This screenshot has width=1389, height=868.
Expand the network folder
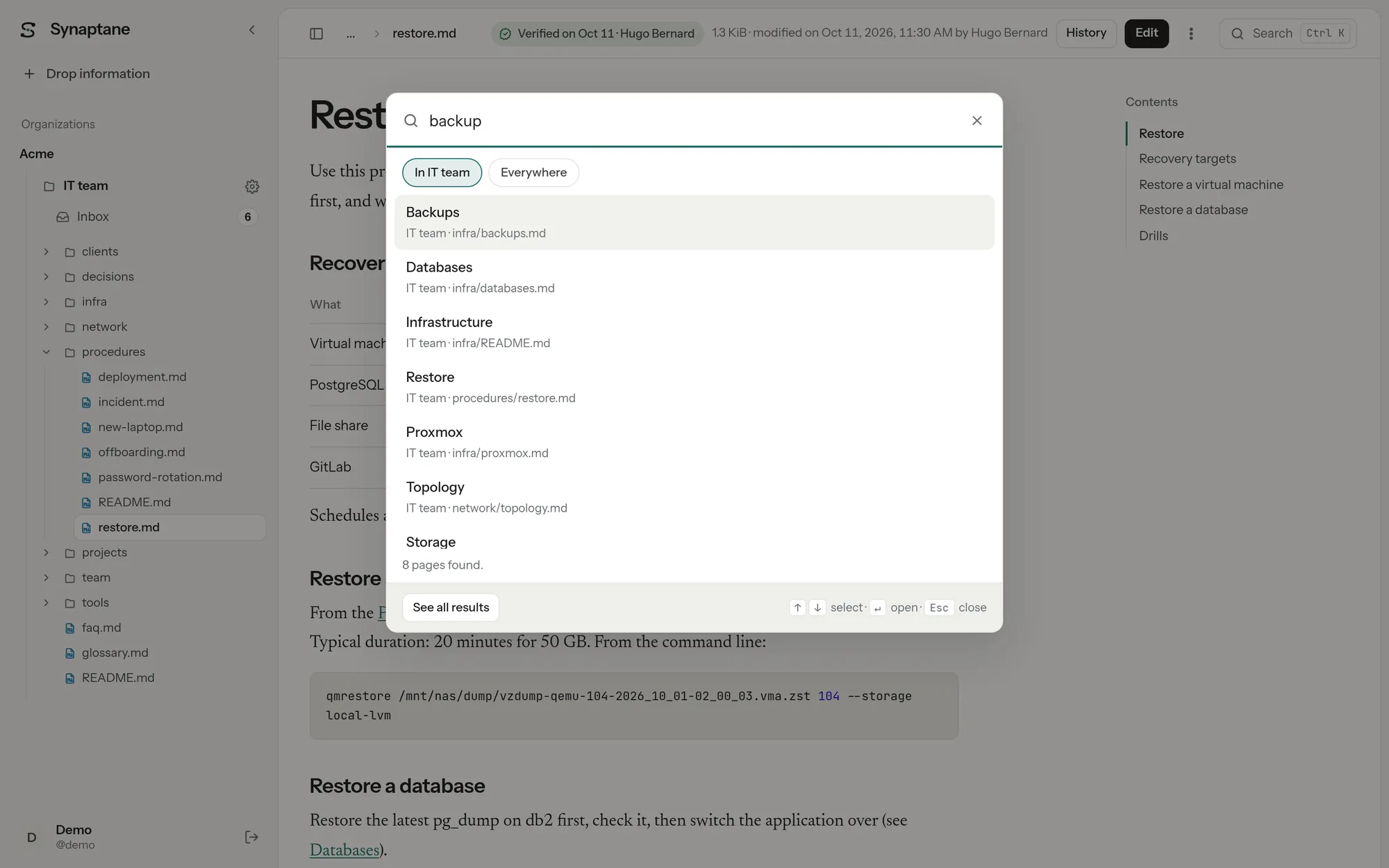46,326
